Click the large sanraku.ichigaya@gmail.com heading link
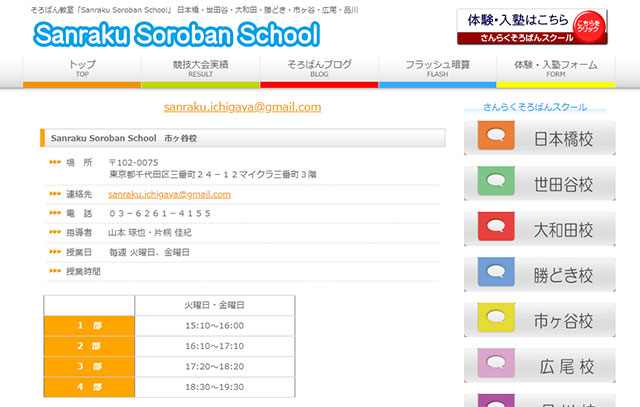640x407 pixels. point(242,107)
